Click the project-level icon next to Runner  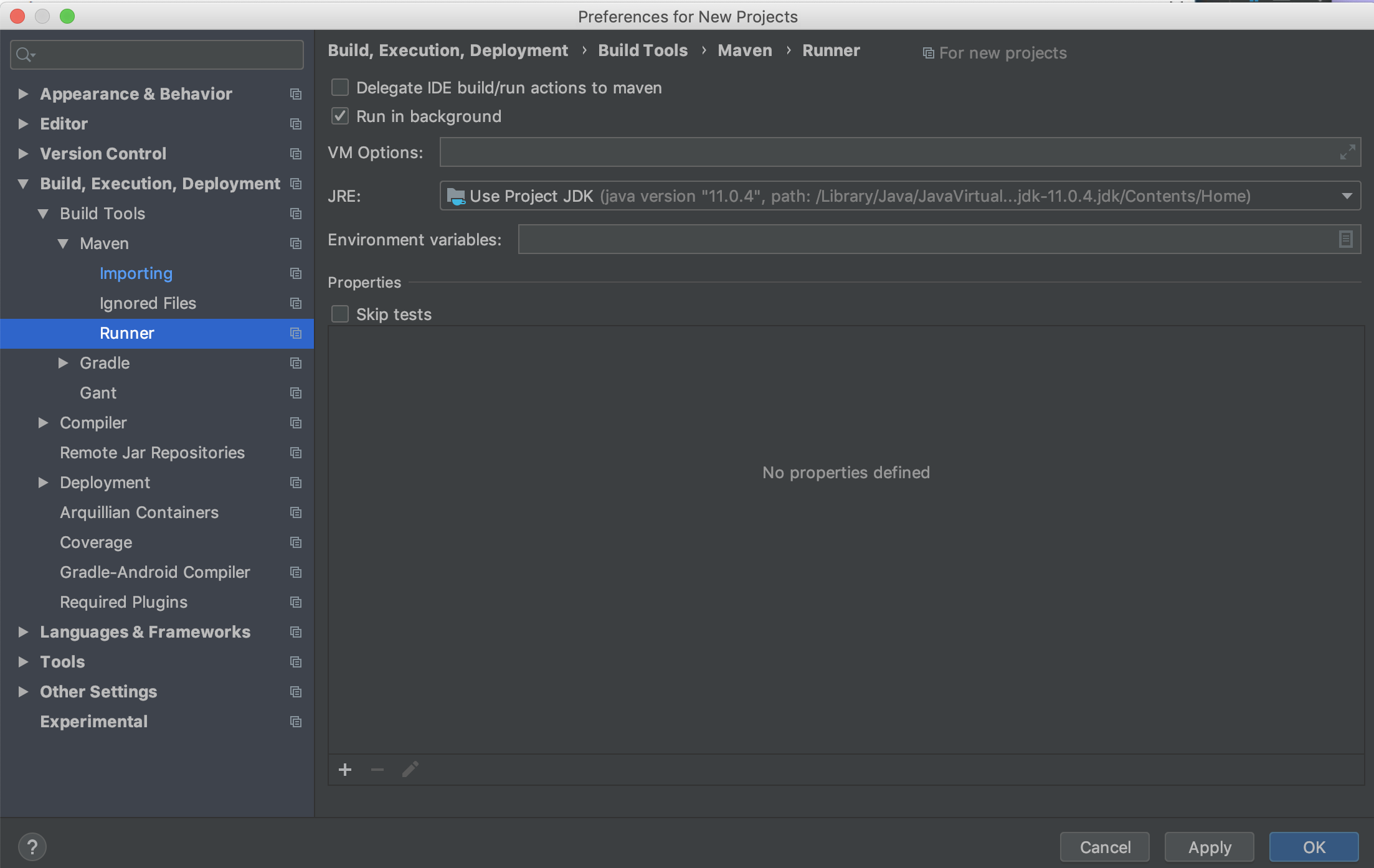pyautogui.click(x=296, y=333)
